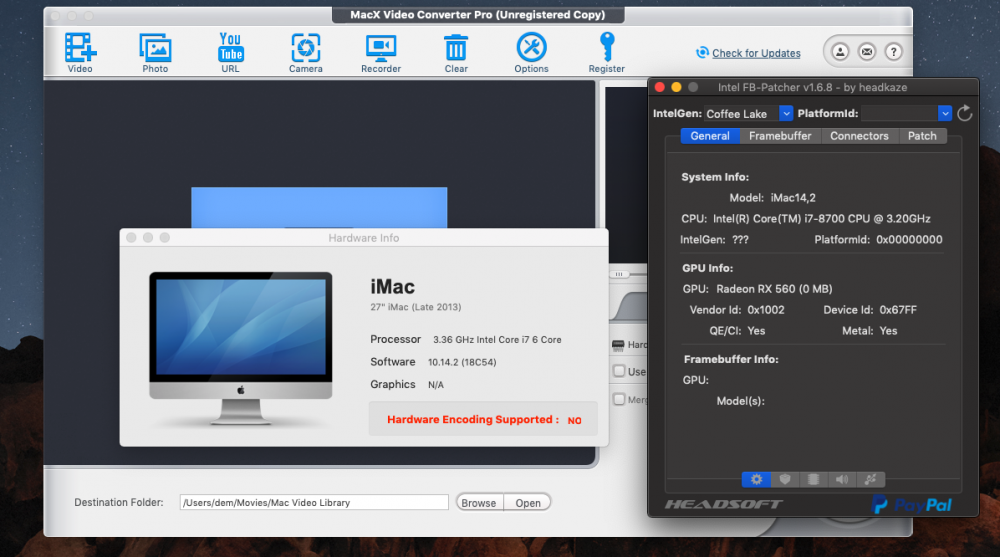Click the Browse button
Image resolution: width=1000 pixels, height=557 pixels.
click(479, 503)
